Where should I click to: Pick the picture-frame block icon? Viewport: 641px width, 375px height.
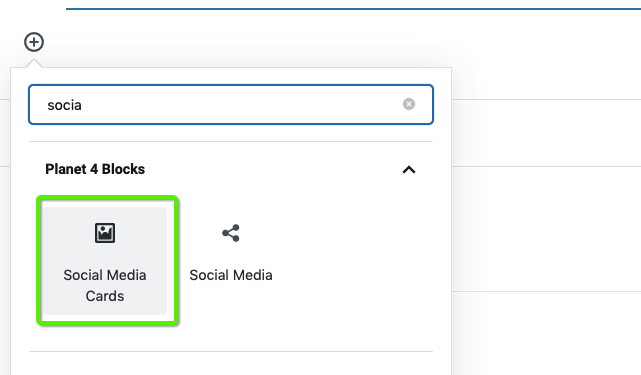[105, 233]
